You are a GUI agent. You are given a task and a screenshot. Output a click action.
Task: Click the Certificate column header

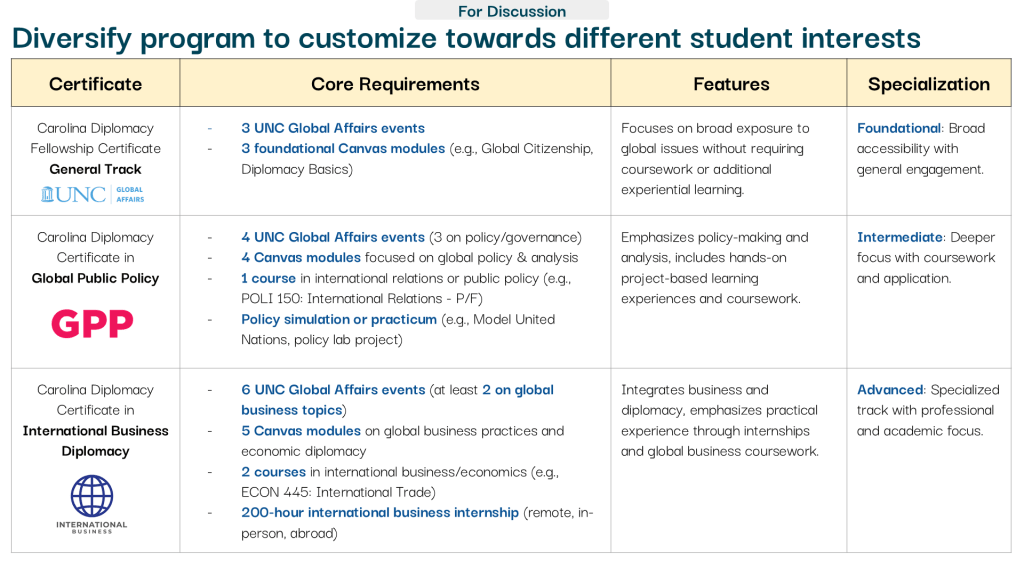coord(95,84)
